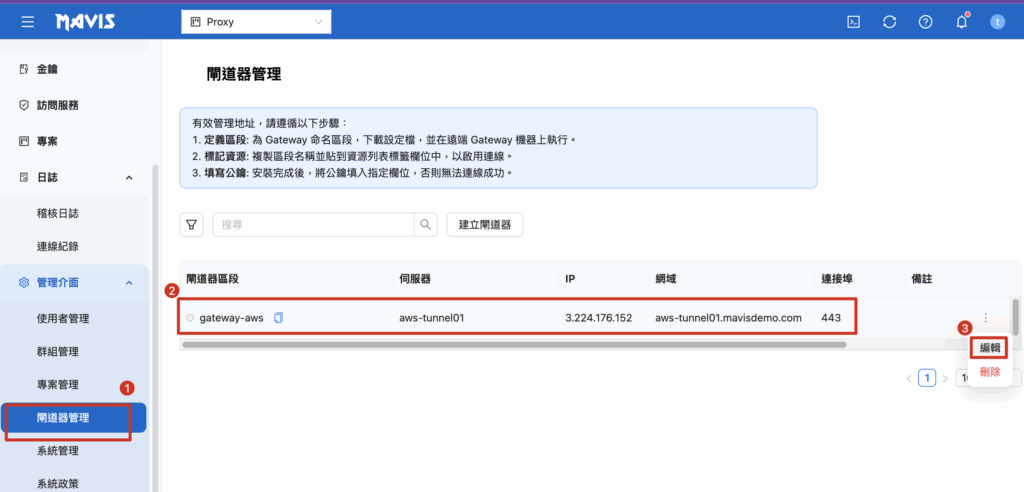Viewport: 1024px width, 492px height.
Task: Open the Proxy project dropdown
Action: [256, 22]
